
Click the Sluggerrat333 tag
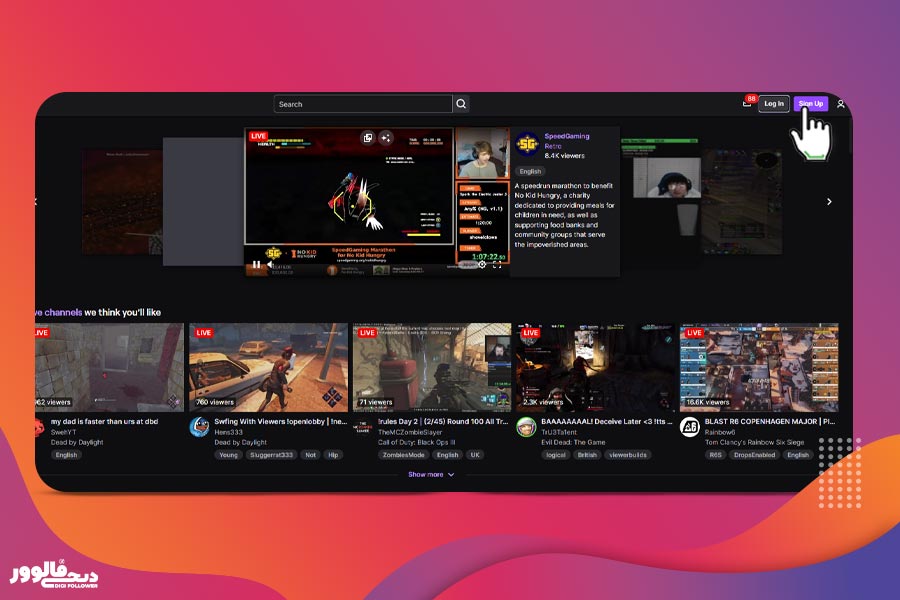pos(271,455)
